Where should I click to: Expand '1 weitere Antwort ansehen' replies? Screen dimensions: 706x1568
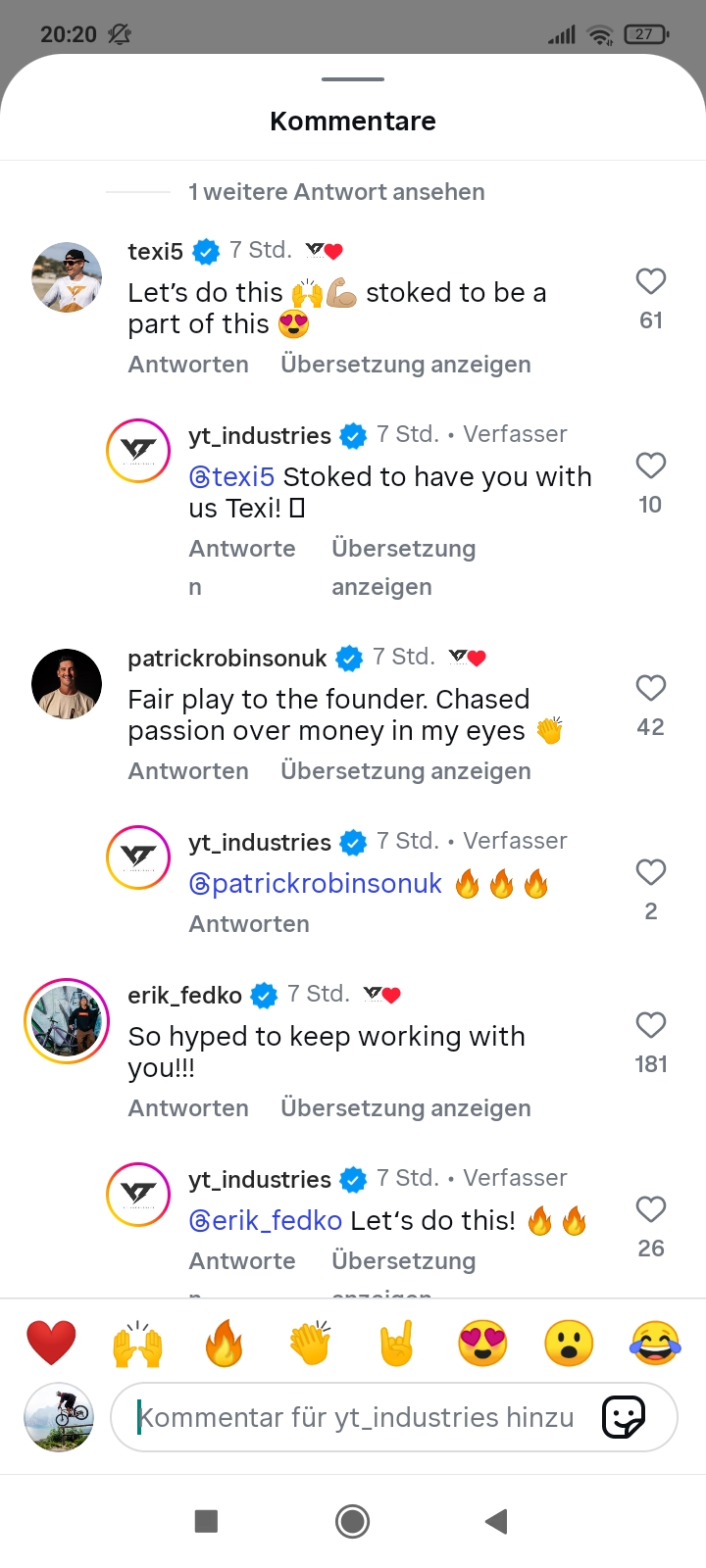tap(336, 192)
